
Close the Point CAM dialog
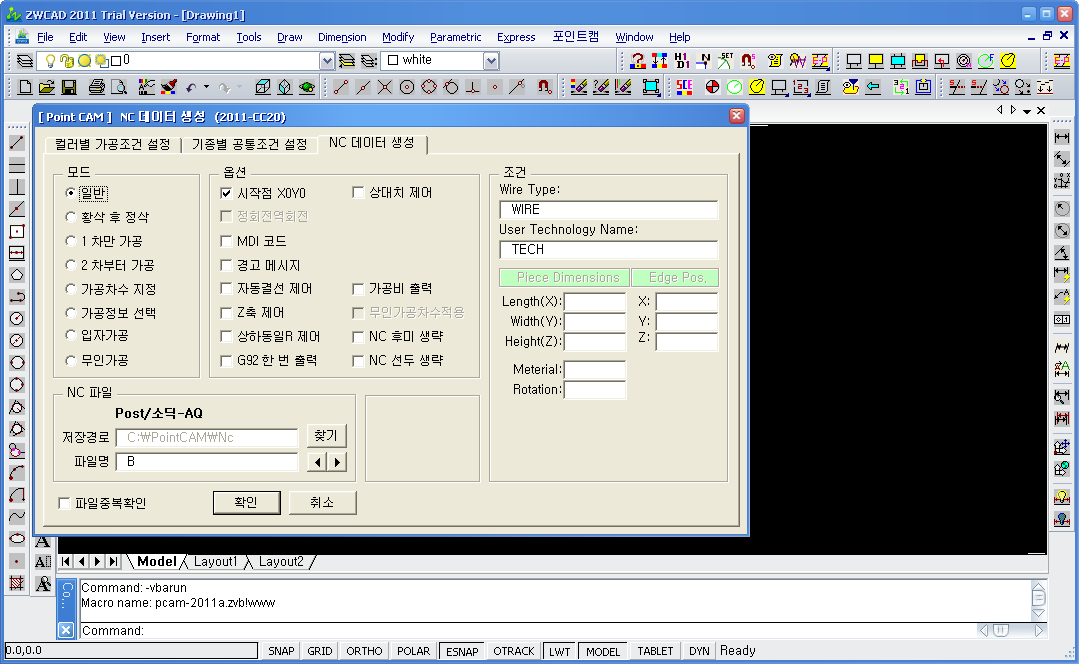coord(736,116)
